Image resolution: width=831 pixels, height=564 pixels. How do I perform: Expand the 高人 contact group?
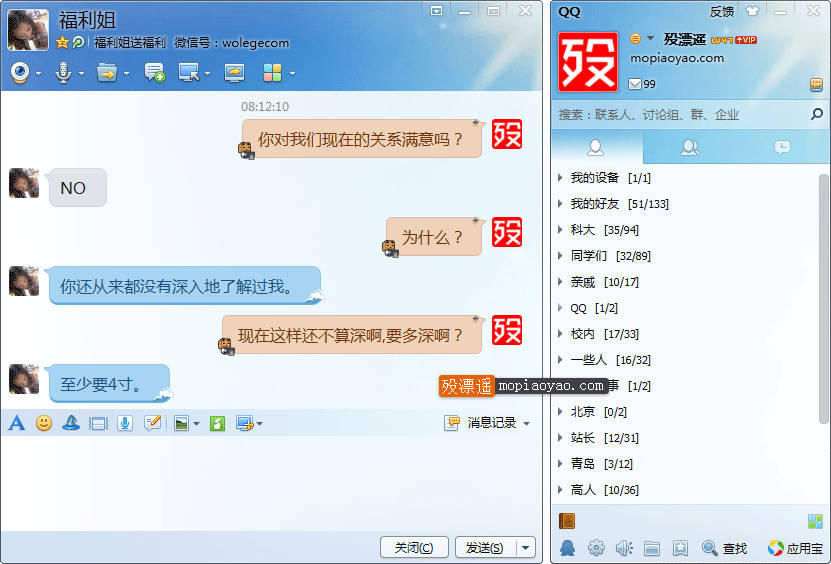point(560,490)
